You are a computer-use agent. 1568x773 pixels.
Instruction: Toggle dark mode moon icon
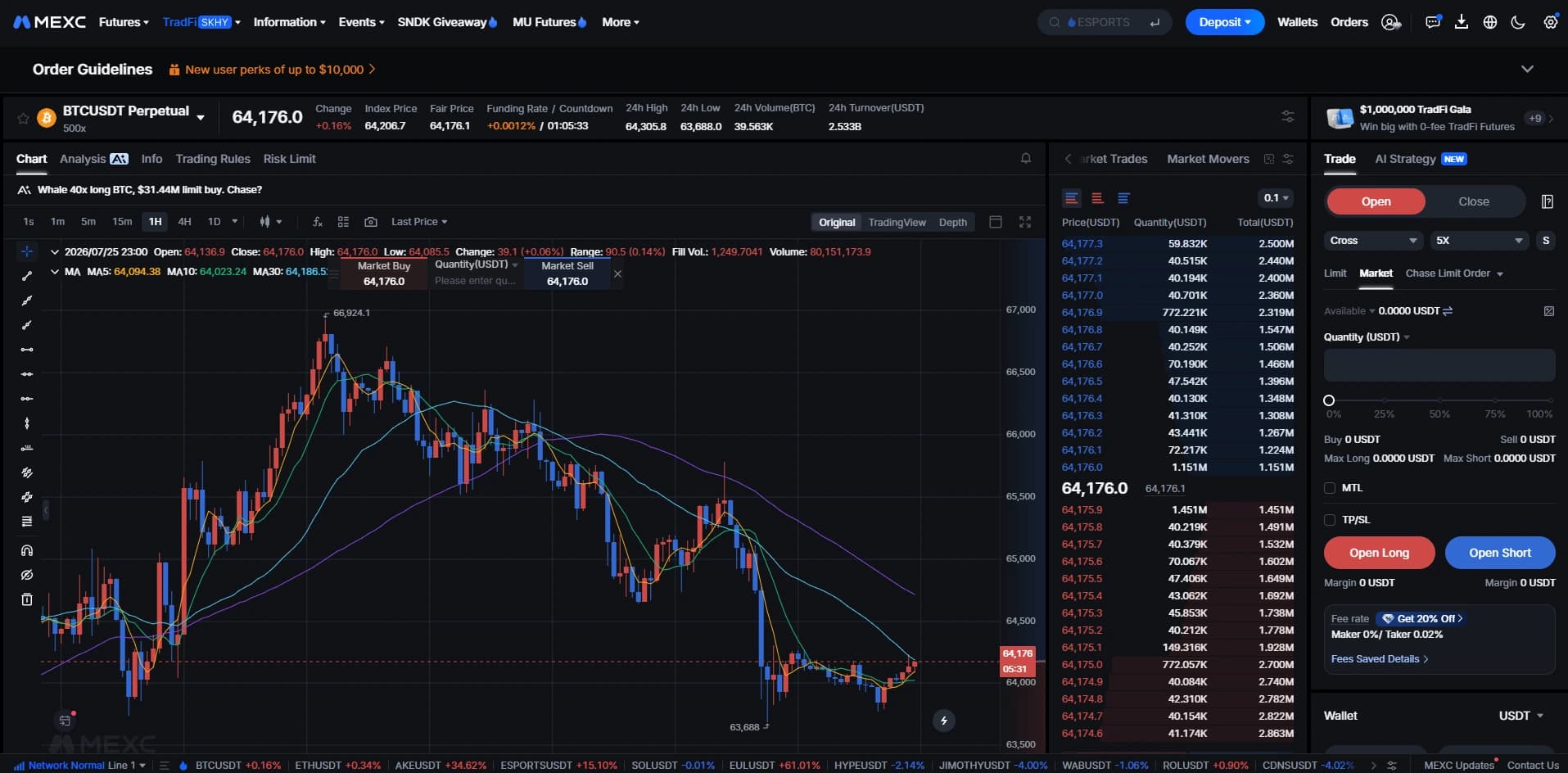[1518, 22]
